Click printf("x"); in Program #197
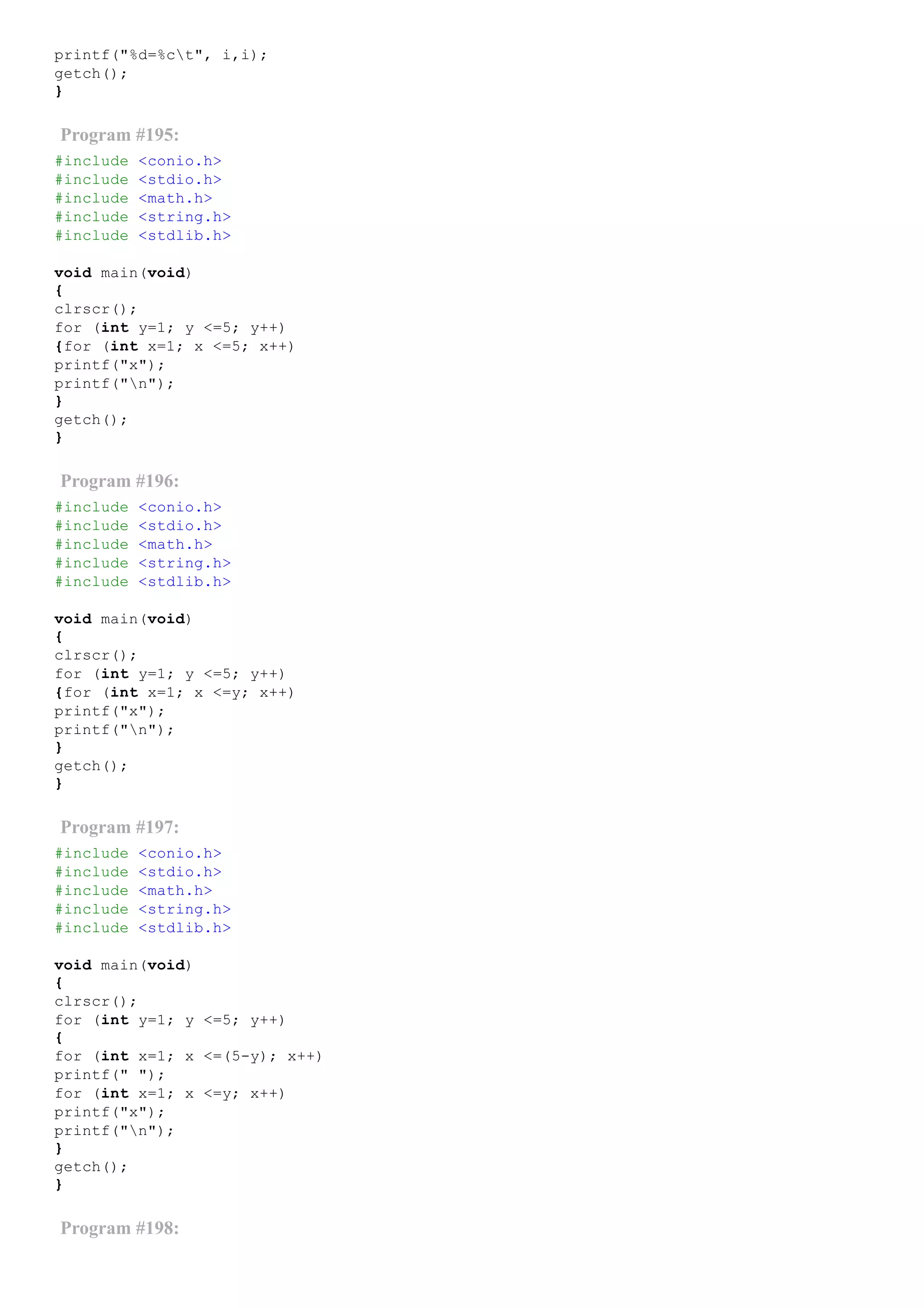This screenshot has height=1308, width=924. [x=109, y=1113]
